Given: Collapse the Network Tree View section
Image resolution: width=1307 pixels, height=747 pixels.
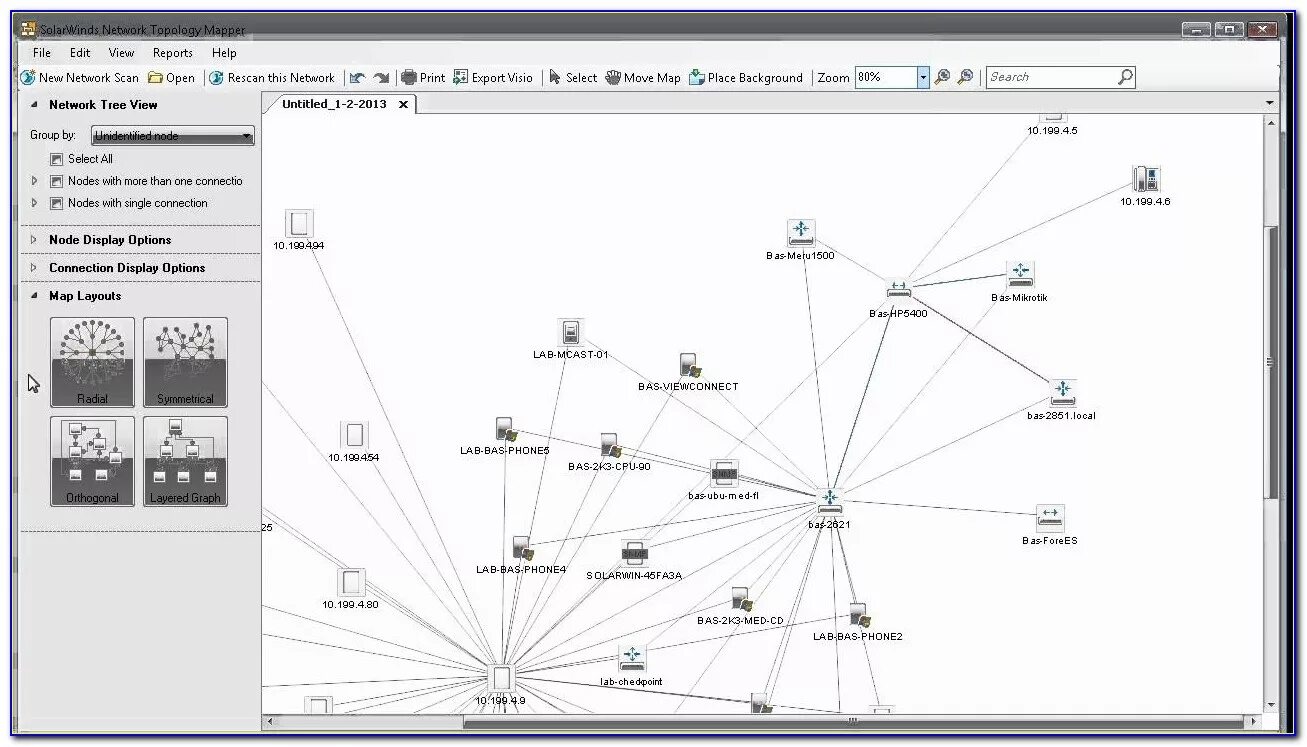Looking at the screenshot, I should pos(34,105).
